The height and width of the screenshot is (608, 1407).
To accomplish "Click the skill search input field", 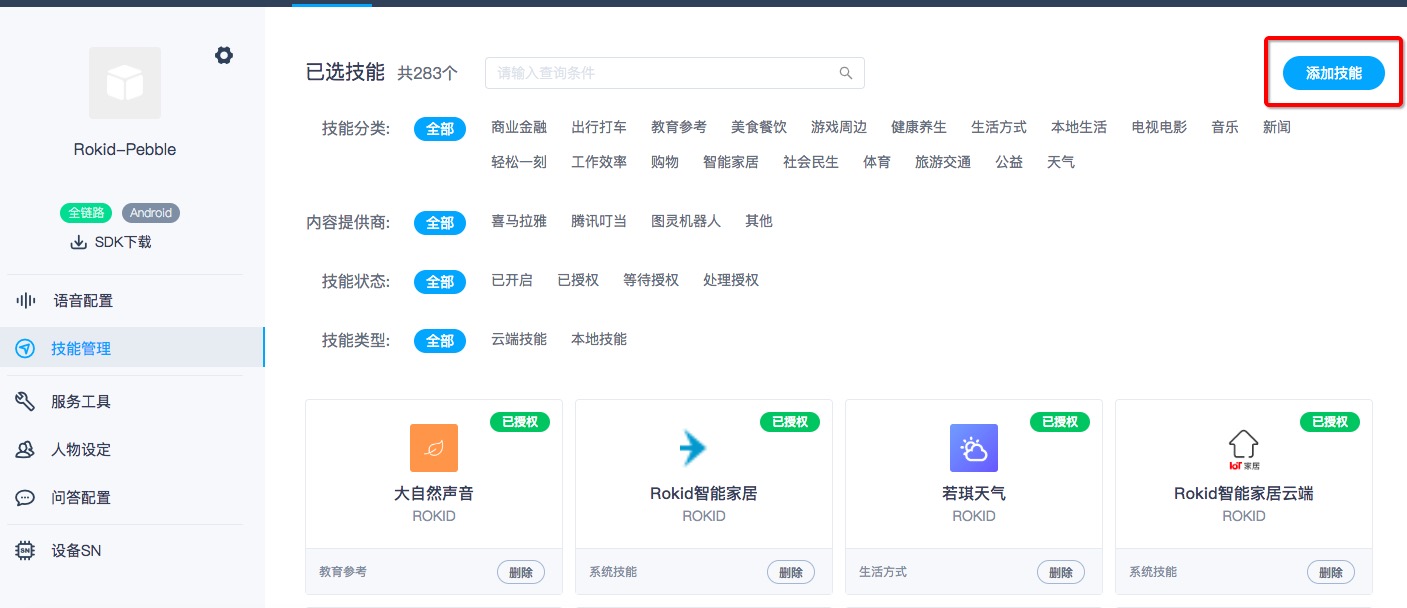I will [675, 73].
